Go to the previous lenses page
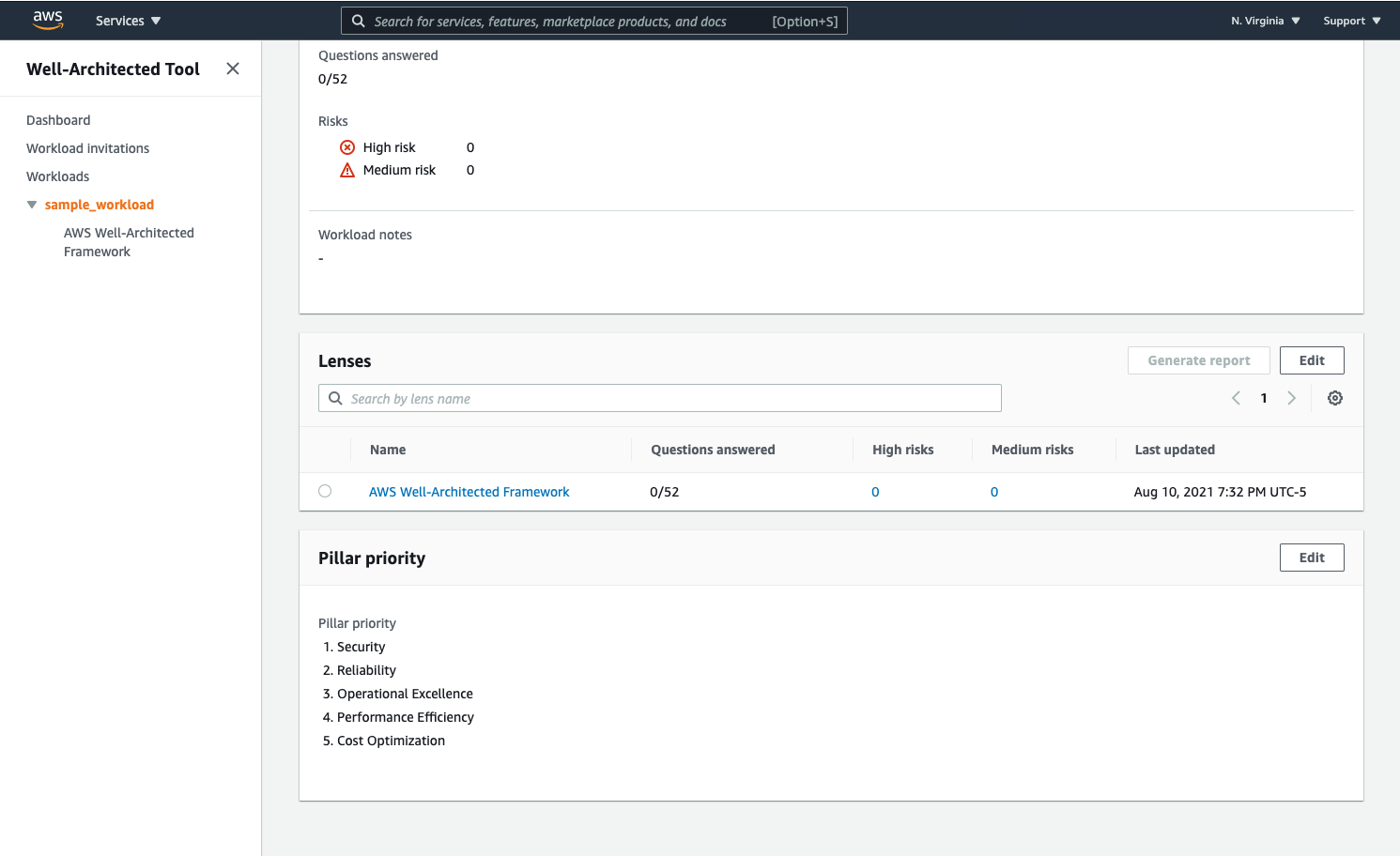 point(1236,398)
